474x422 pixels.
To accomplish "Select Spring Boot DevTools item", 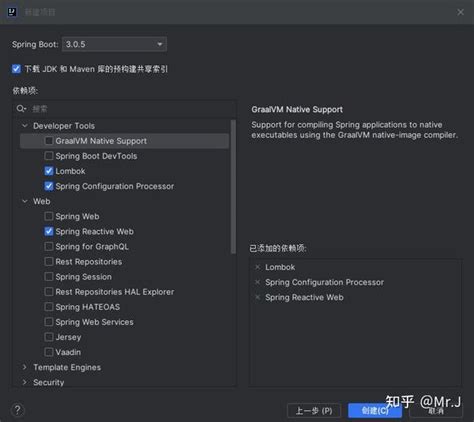I will point(96,156).
